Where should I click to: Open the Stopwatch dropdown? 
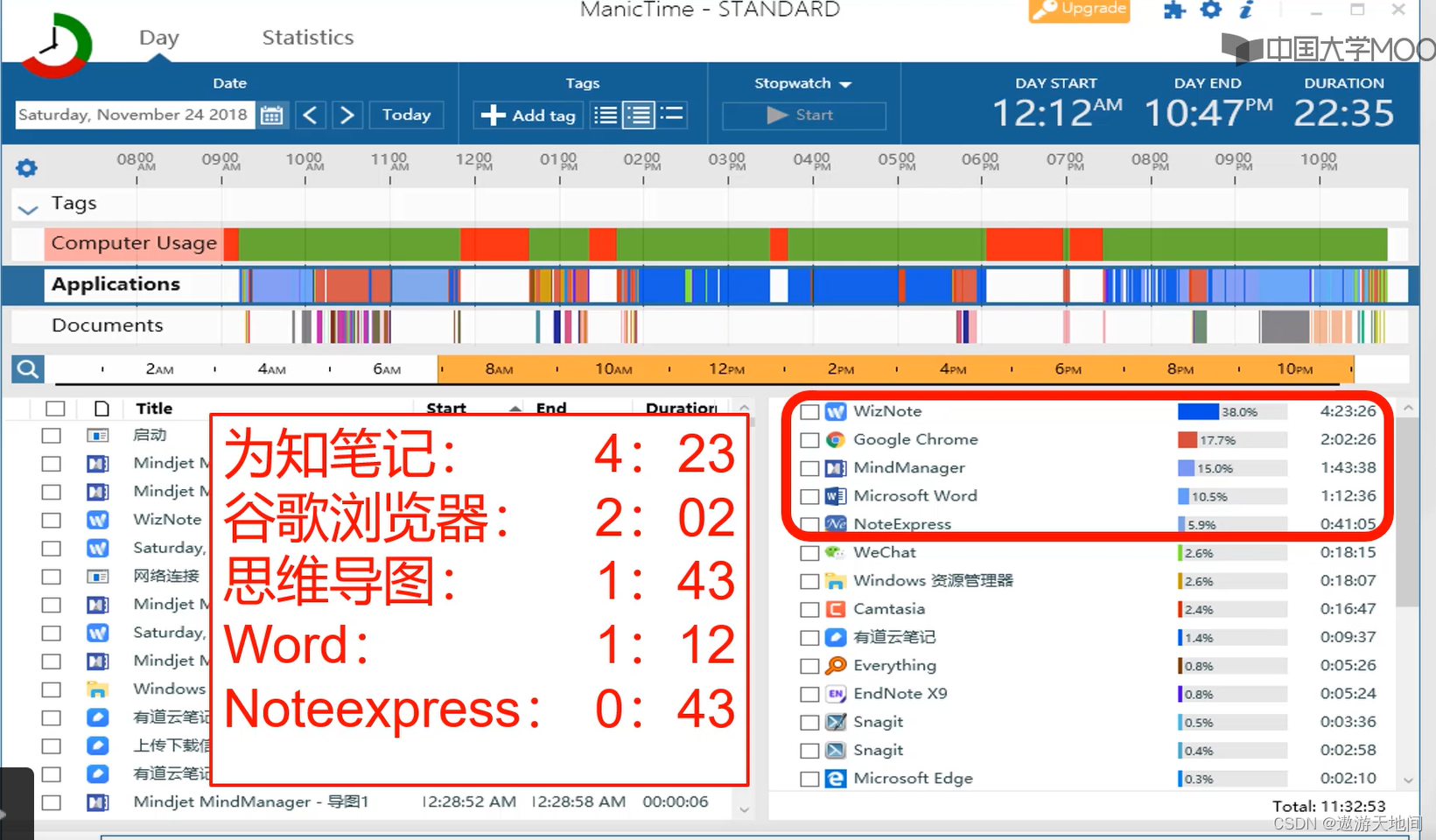[802, 83]
